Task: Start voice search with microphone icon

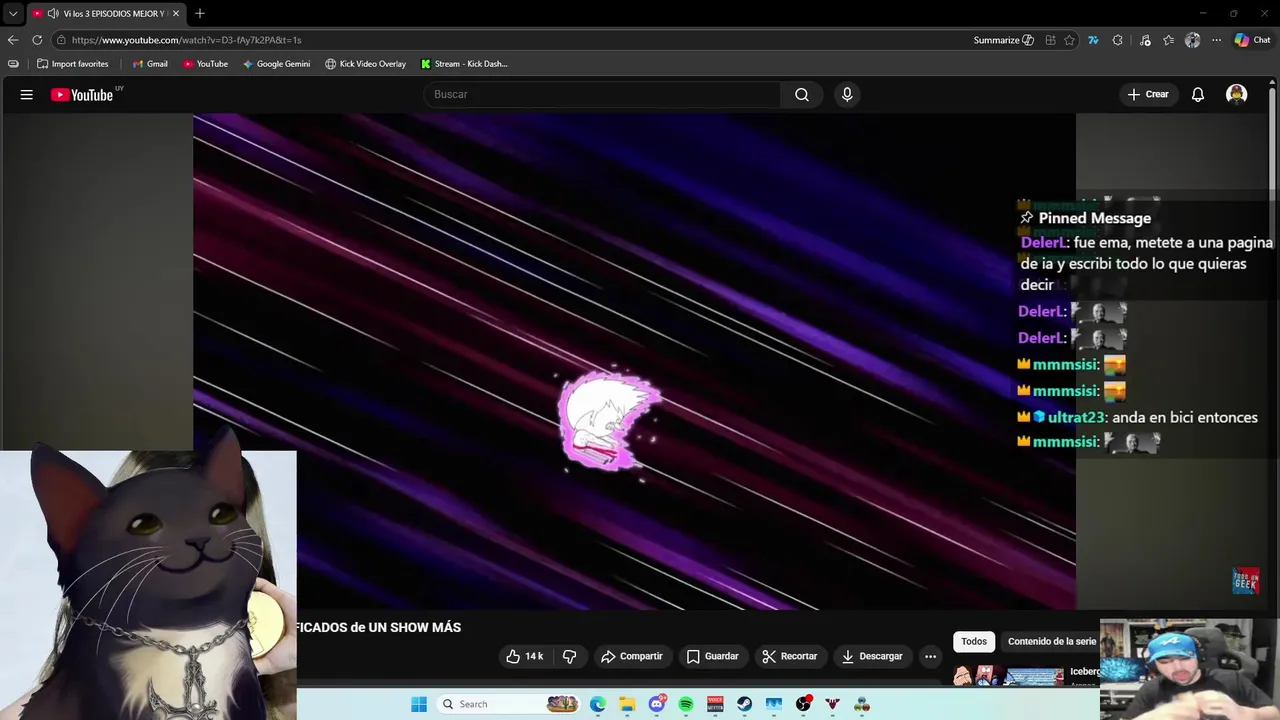Action: (847, 95)
